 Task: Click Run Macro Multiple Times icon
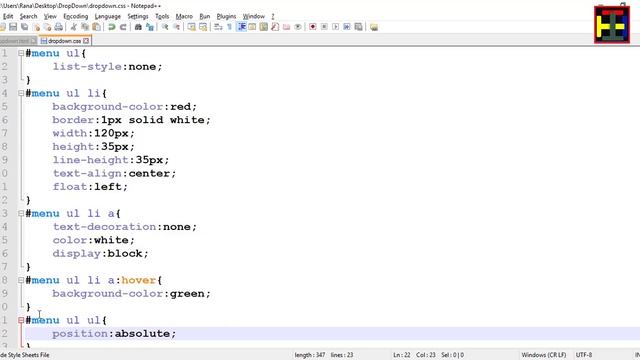point(347,27)
